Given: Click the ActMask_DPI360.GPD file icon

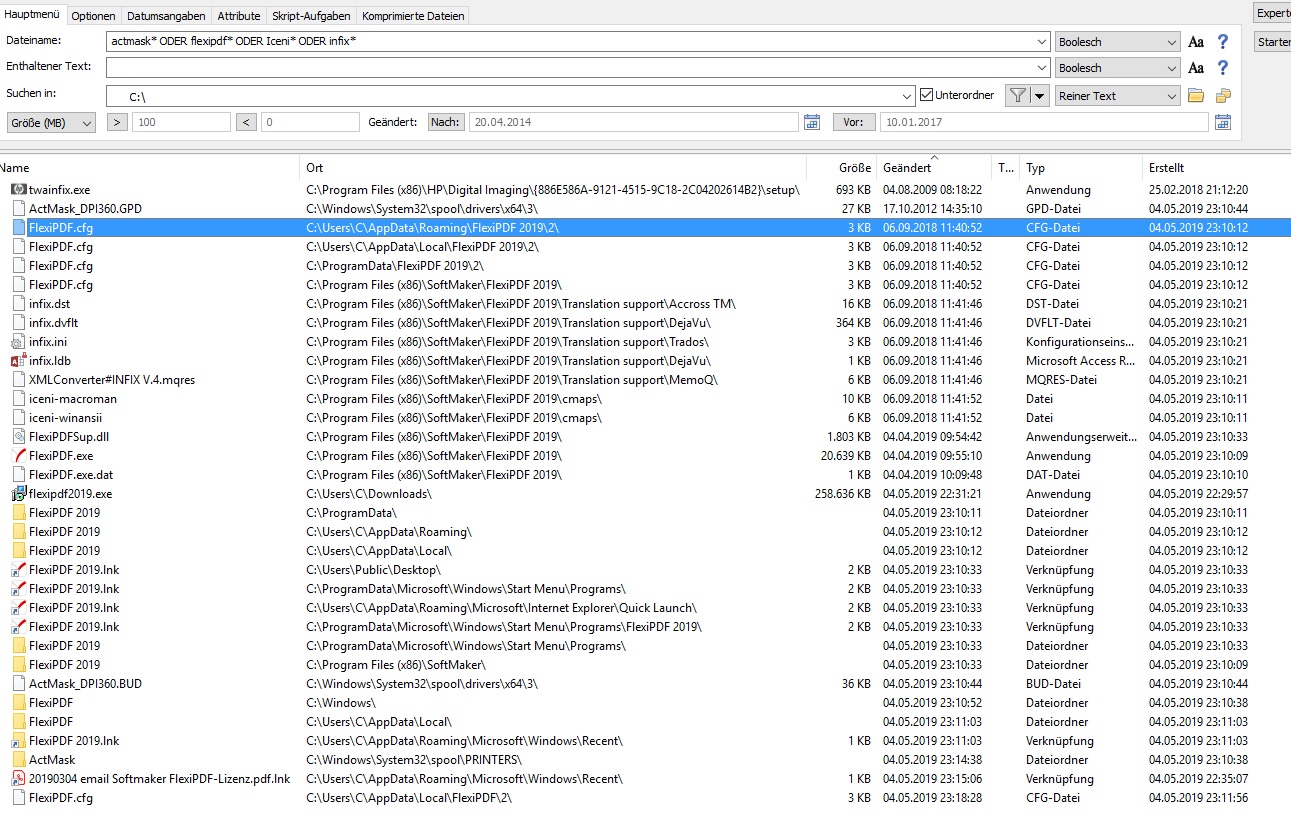Looking at the screenshot, I should coord(18,208).
